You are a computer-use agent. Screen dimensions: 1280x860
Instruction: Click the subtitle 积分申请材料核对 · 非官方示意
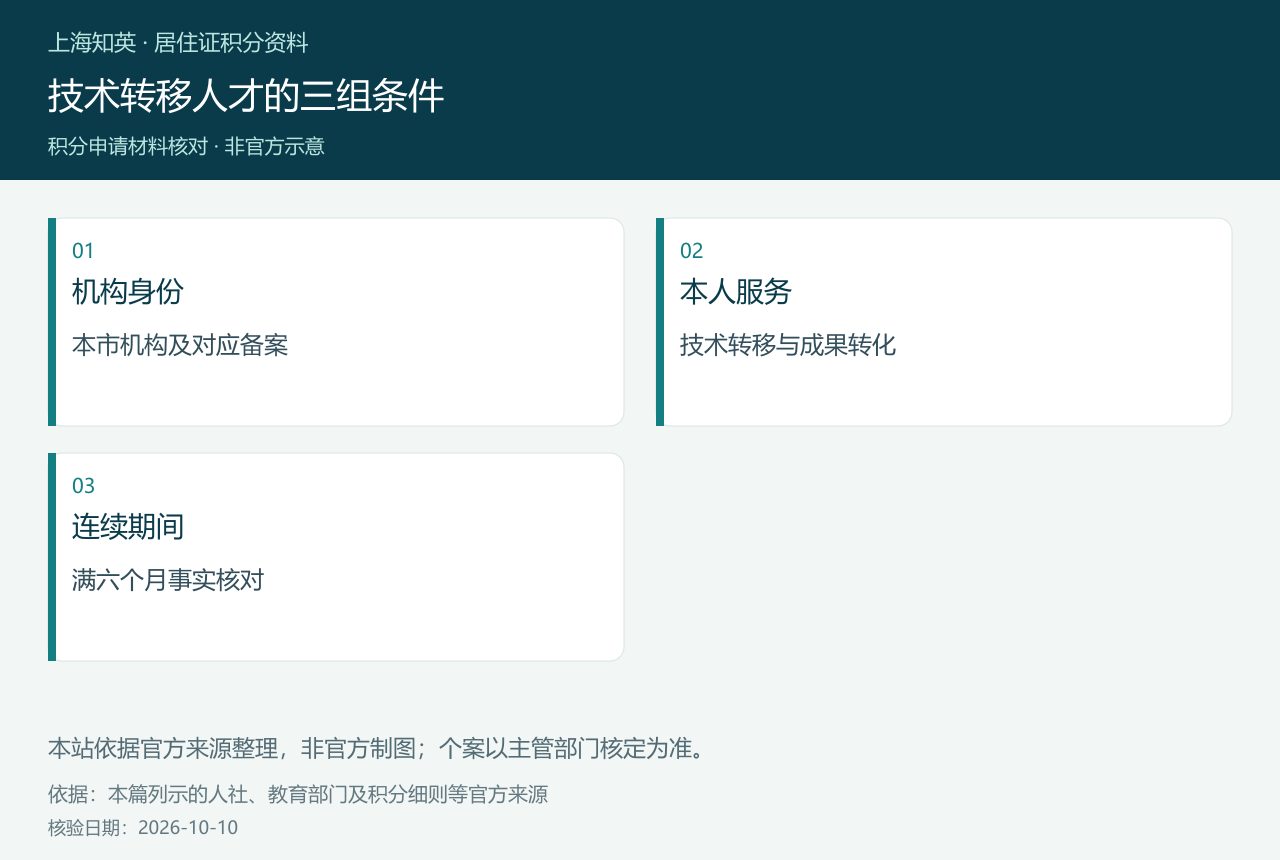(186, 146)
